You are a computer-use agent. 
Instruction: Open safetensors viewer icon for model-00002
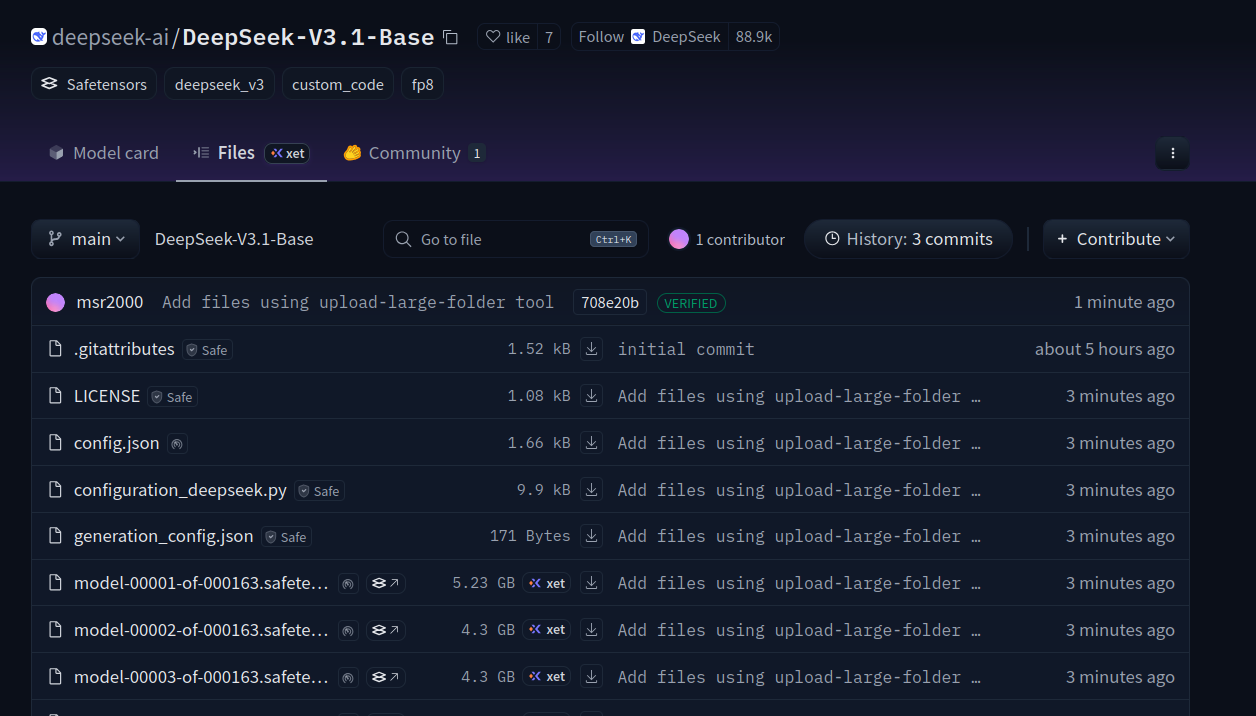(386, 630)
